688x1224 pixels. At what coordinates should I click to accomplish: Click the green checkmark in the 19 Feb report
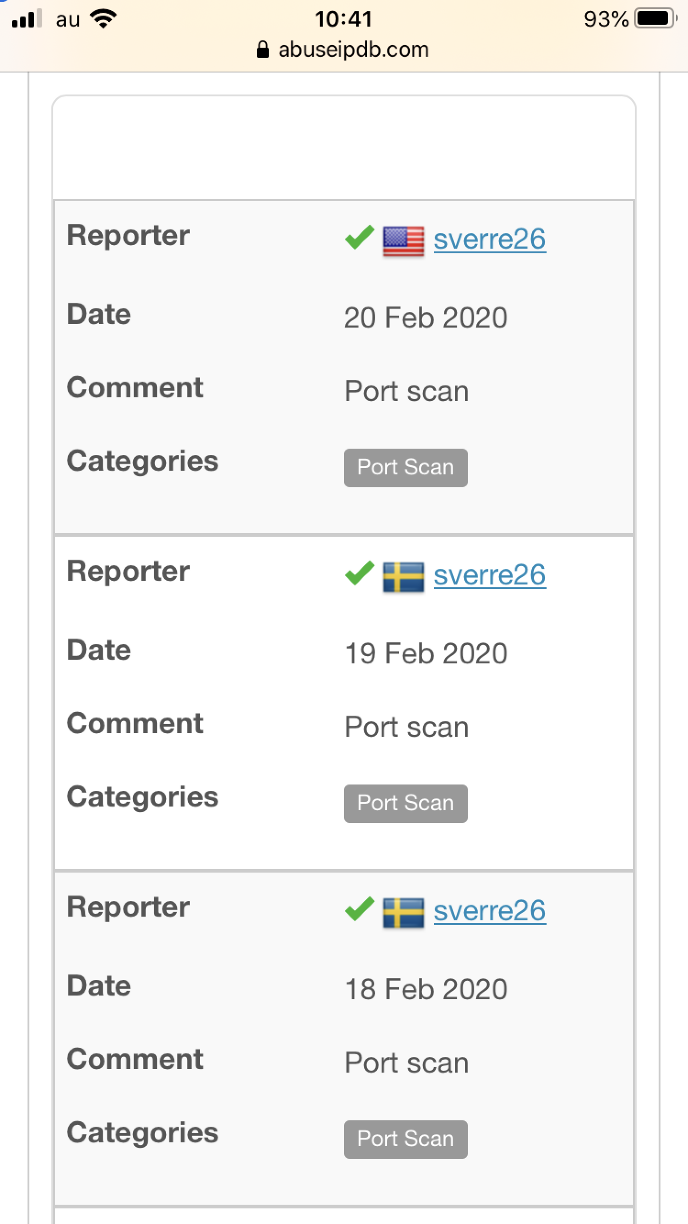(359, 575)
